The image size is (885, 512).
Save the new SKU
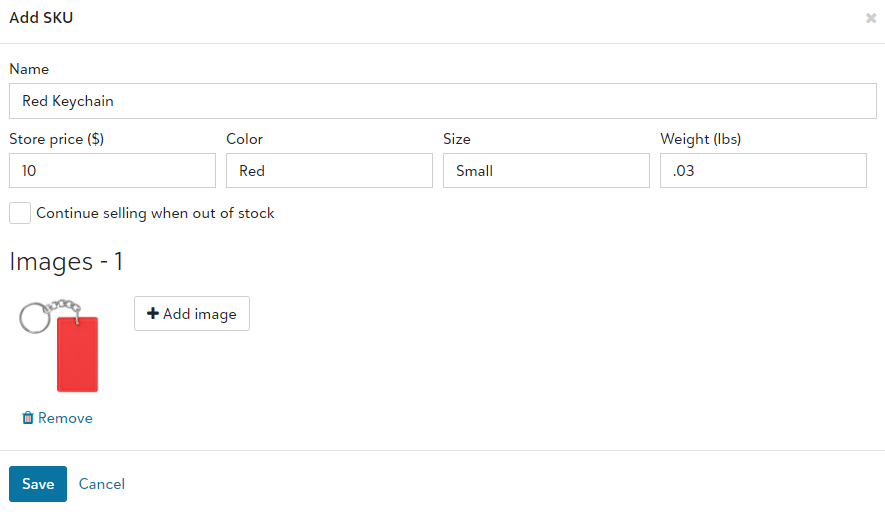click(x=38, y=484)
